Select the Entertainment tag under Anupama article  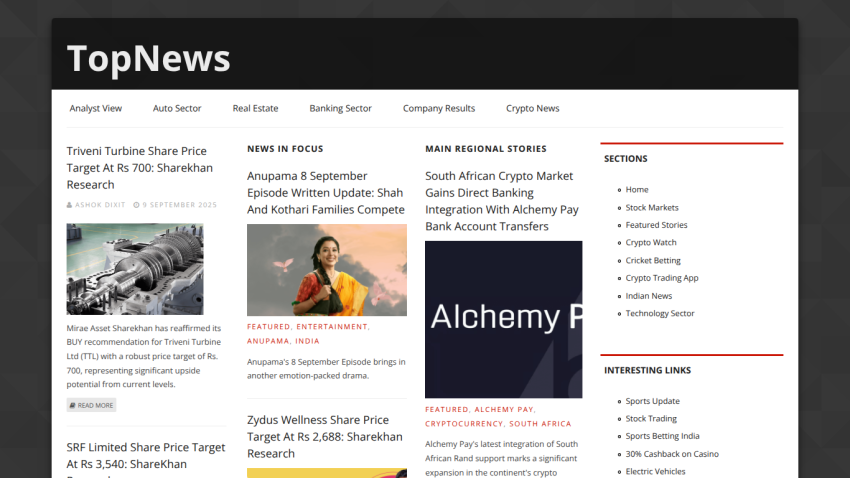(332, 327)
